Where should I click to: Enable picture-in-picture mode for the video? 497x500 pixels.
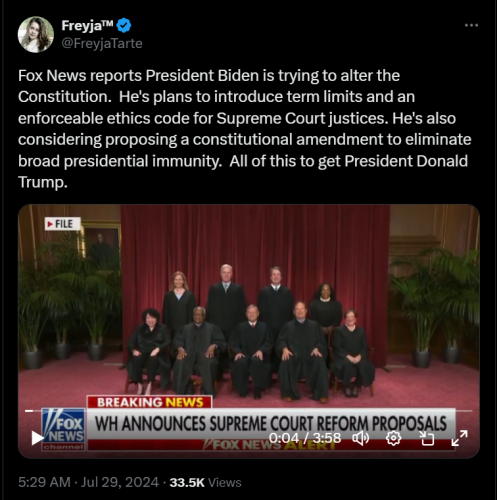(x=427, y=438)
